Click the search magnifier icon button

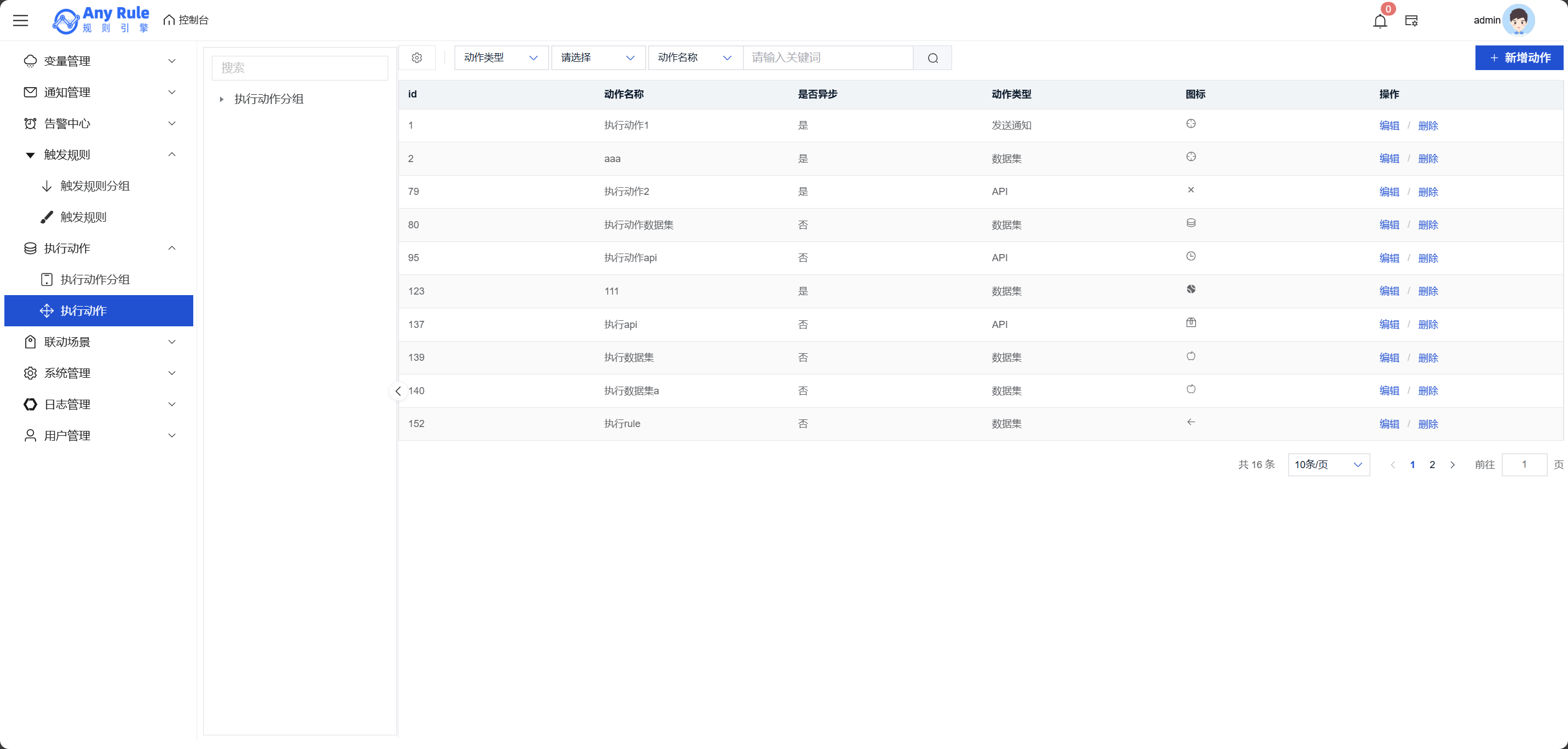coord(932,59)
